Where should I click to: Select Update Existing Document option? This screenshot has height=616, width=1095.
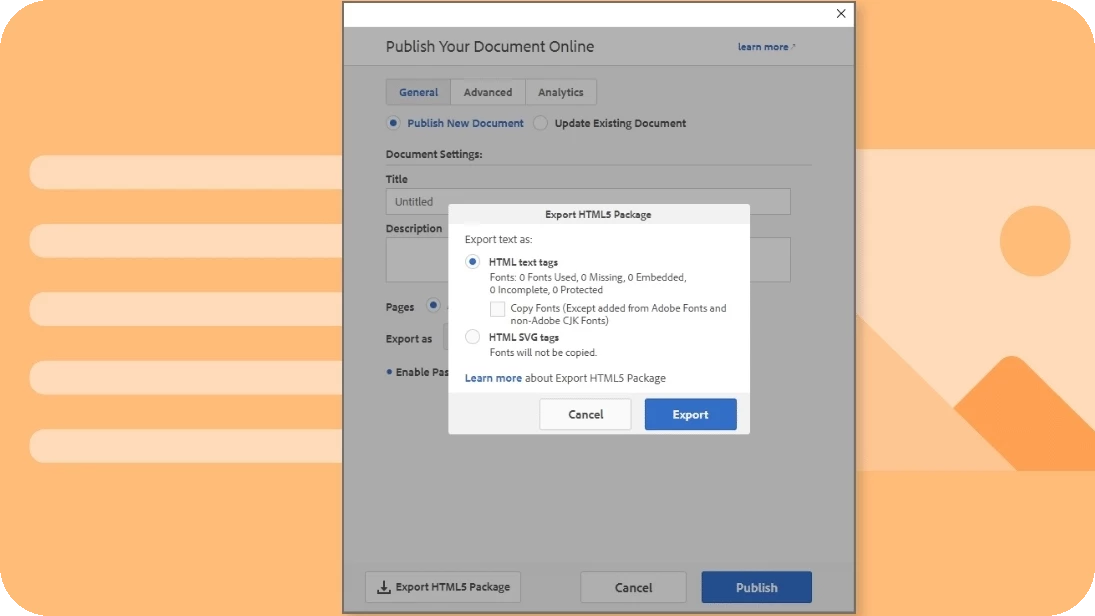[541, 123]
